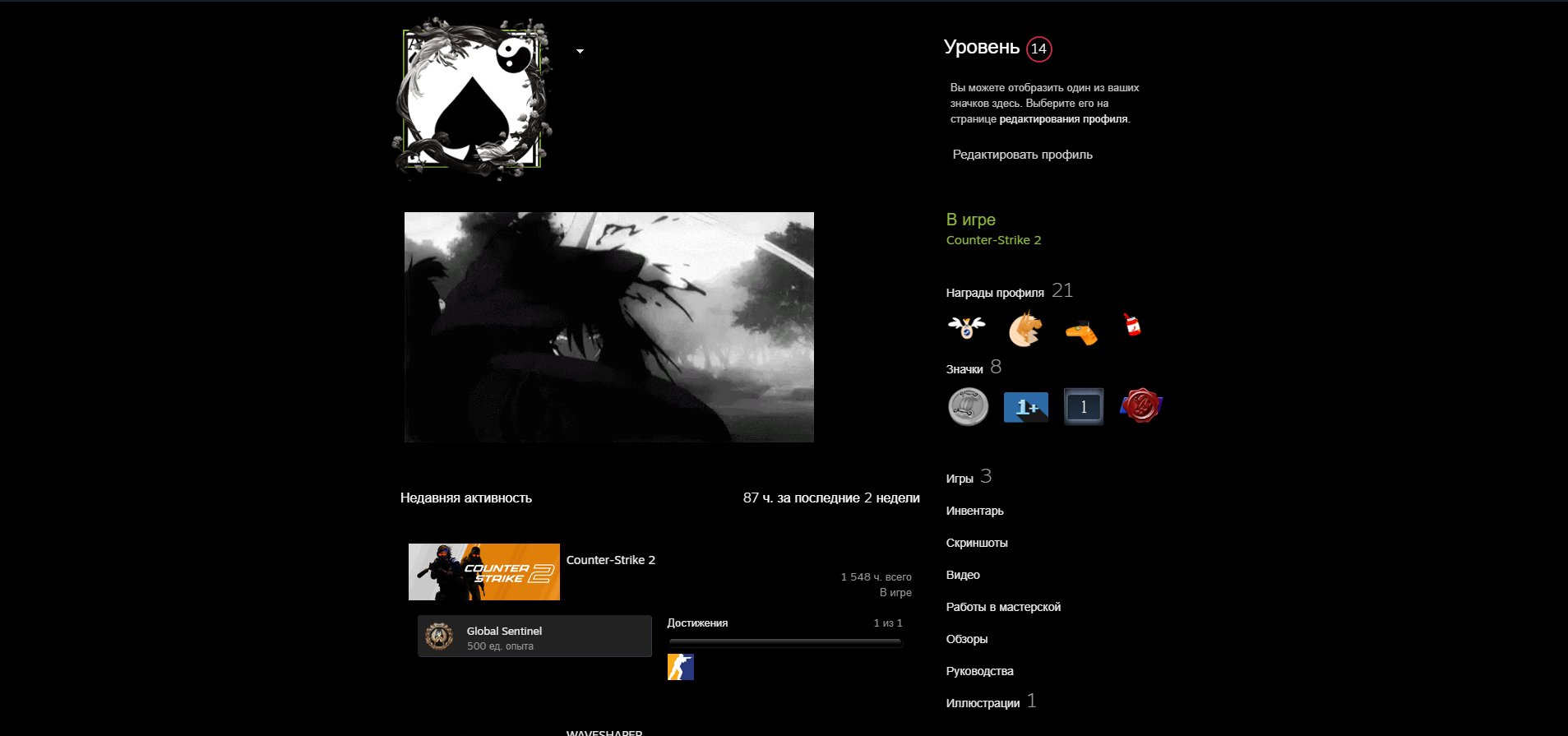1568x736 pixels.
Task: Click the Global Sentinel rank card
Action: [534, 636]
